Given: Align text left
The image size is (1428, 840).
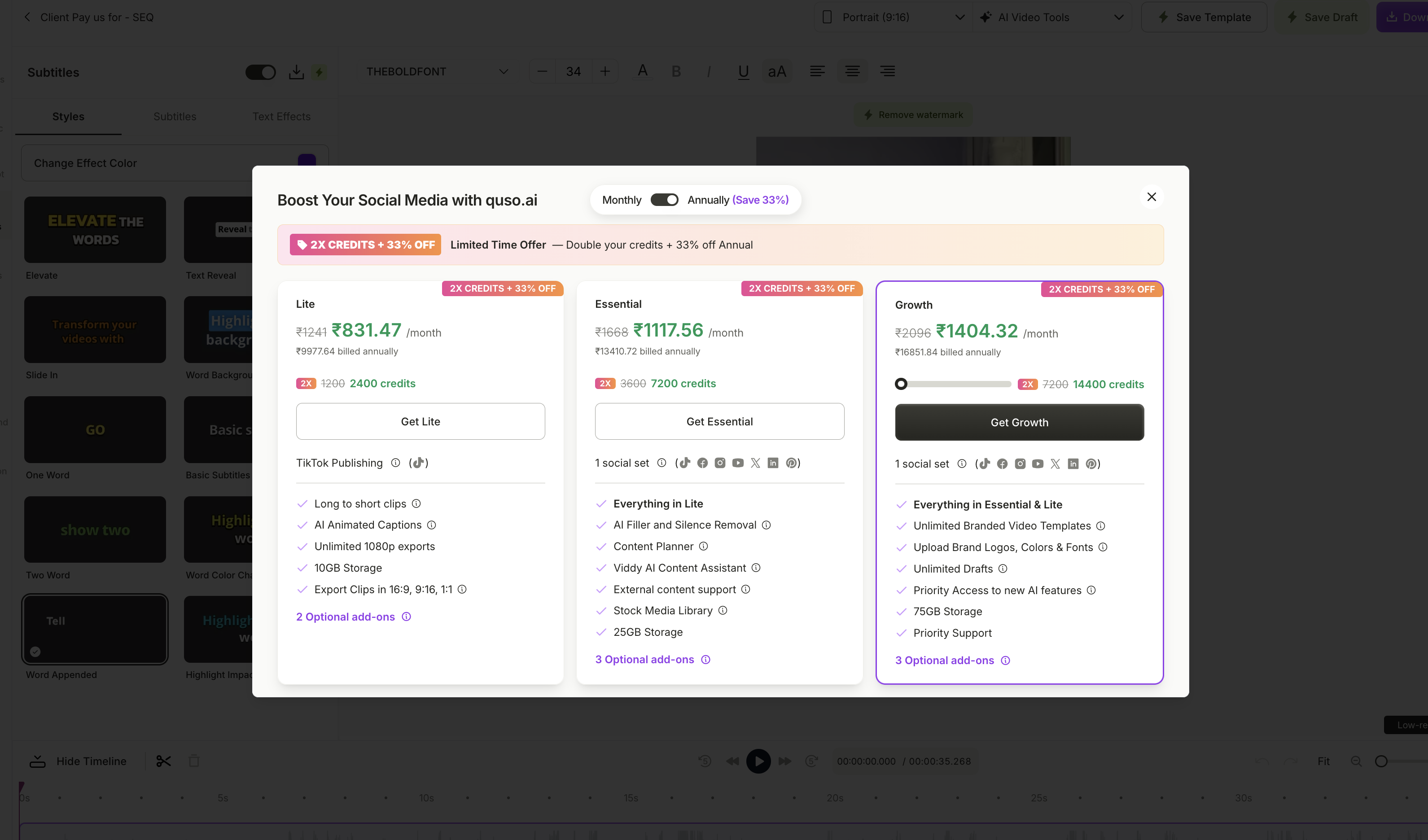Looking at the screenshot, I should coord(817,71).
